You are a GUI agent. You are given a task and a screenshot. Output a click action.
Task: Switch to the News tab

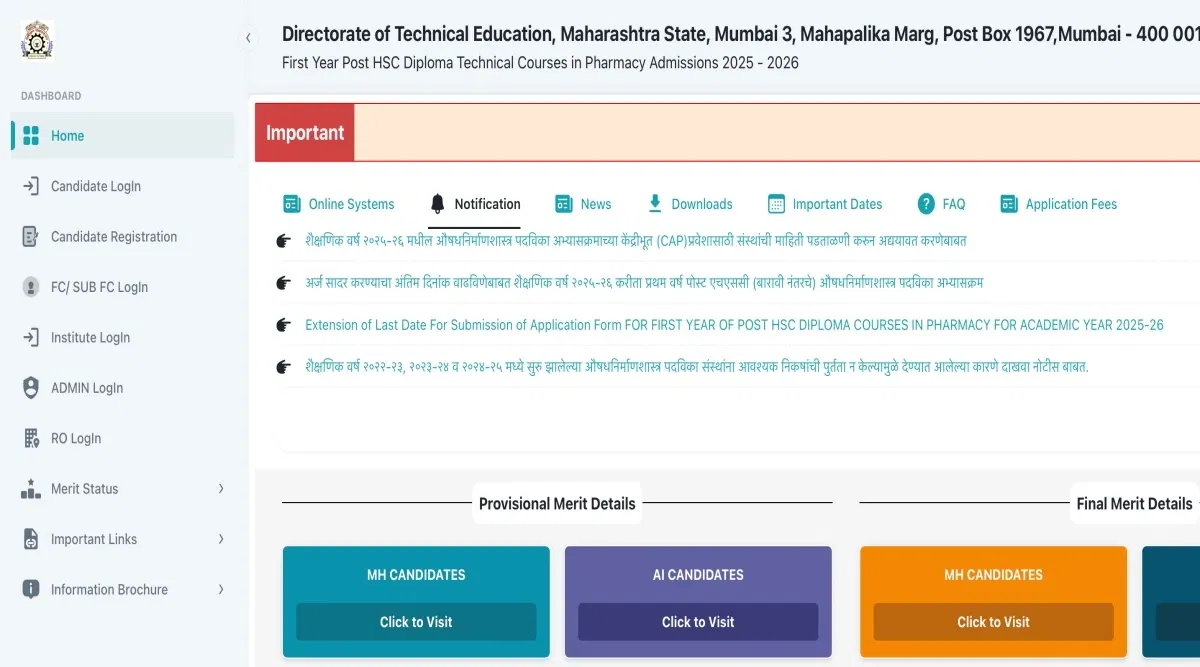point(595,204)
